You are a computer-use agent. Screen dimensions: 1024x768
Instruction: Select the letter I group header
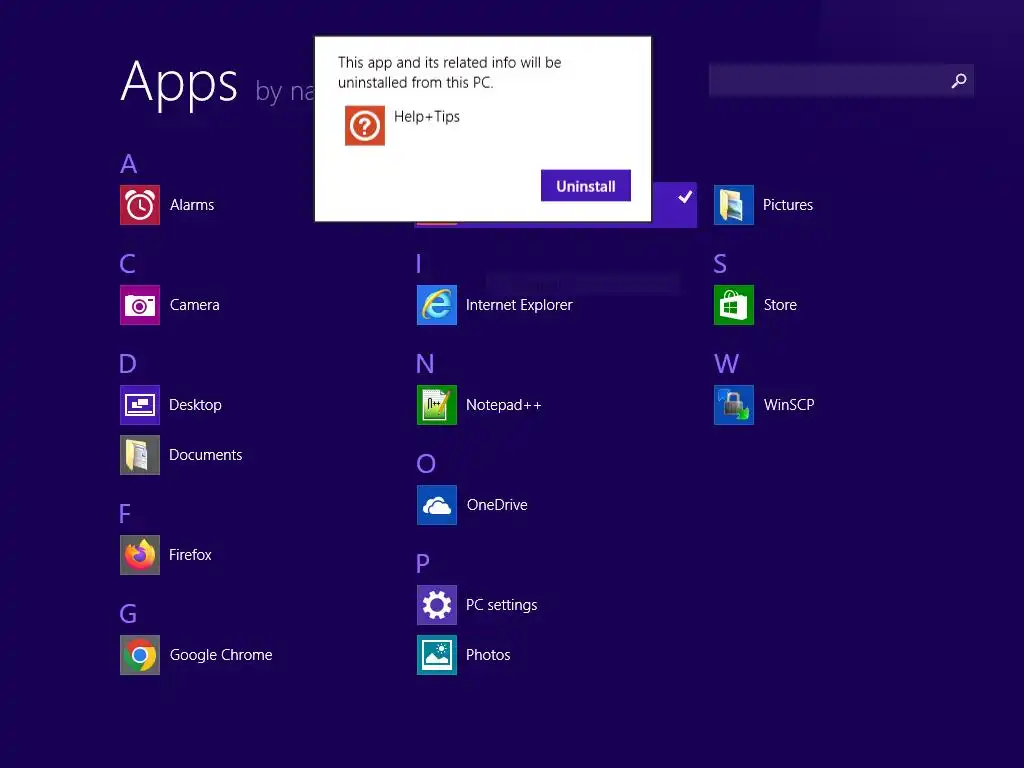point(419,264)
